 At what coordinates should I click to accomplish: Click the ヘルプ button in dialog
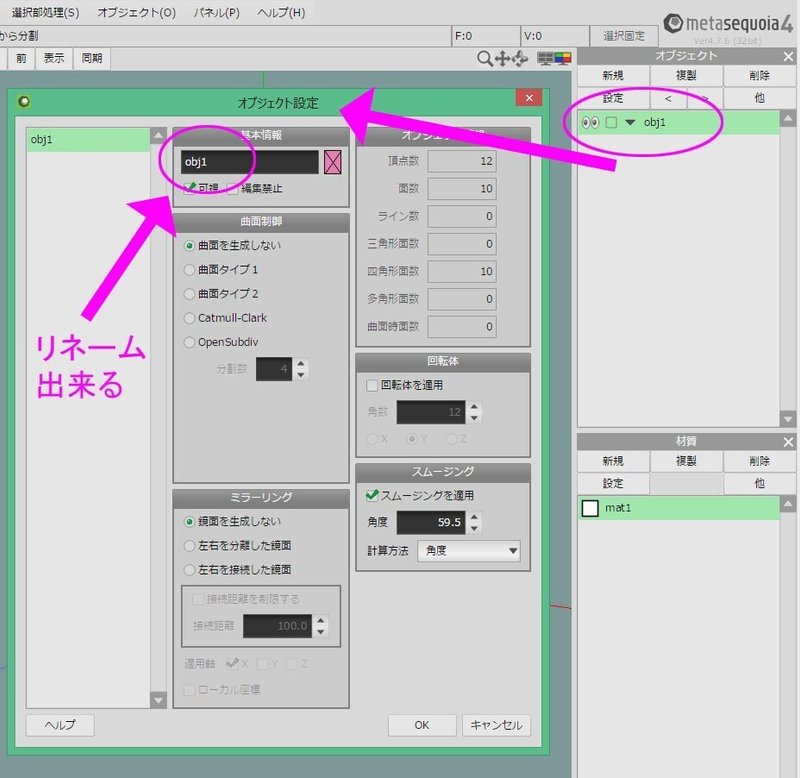[60, 725]
